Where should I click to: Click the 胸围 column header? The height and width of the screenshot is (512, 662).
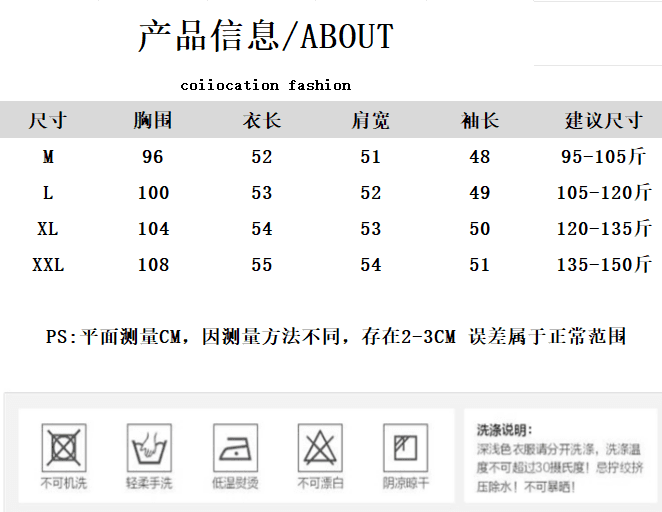pos(153,120)
